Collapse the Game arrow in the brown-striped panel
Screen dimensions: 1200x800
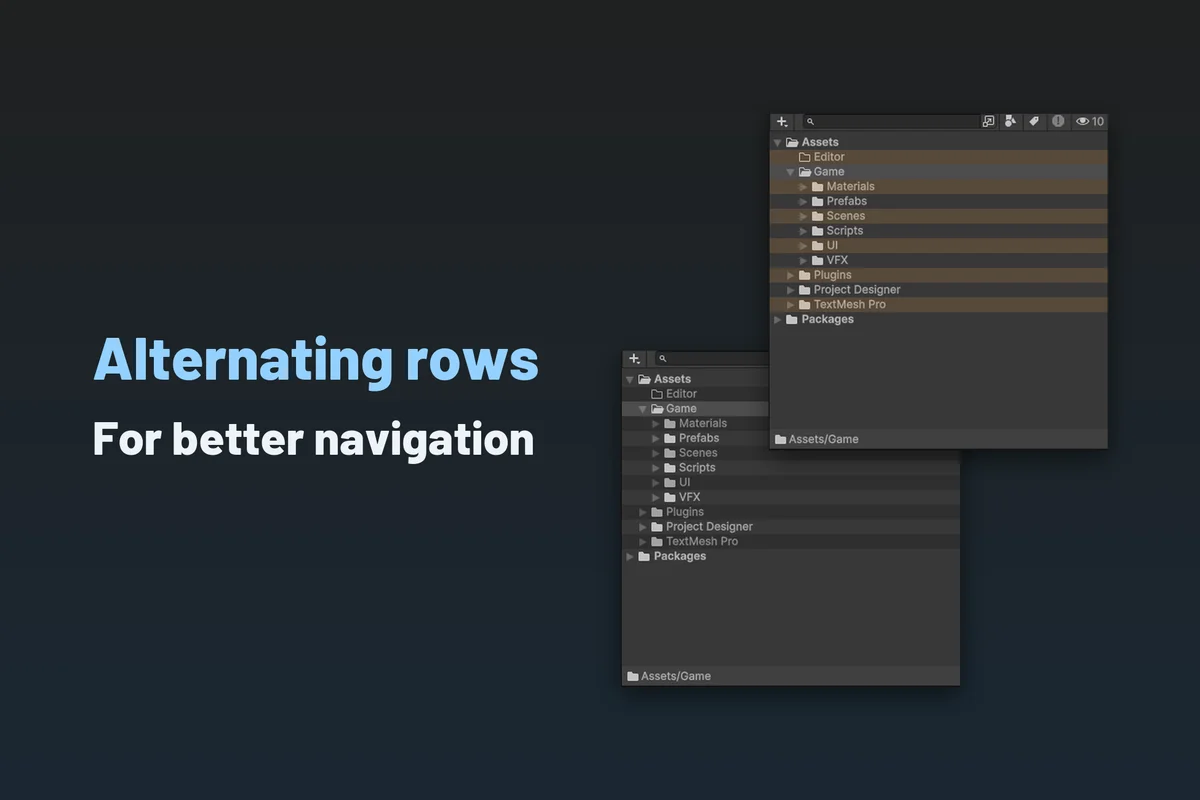point(790,172)
